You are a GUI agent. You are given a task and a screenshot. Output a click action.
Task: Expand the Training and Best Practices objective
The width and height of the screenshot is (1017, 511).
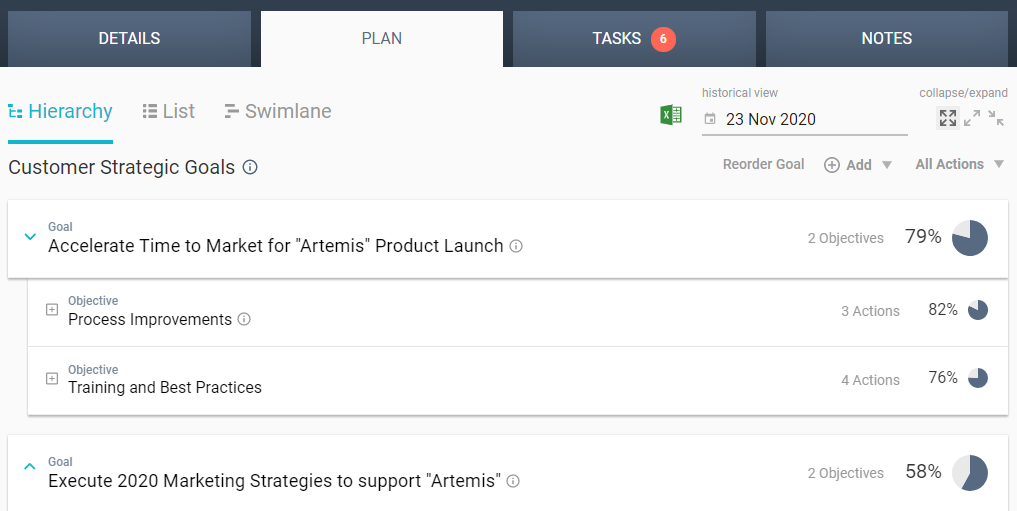point(52,379)
